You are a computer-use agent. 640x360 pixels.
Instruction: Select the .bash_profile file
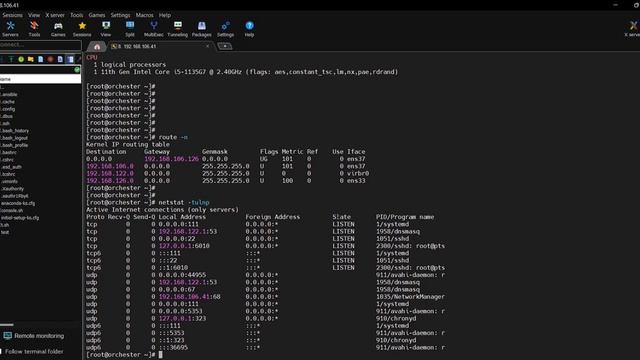(14, 145)
